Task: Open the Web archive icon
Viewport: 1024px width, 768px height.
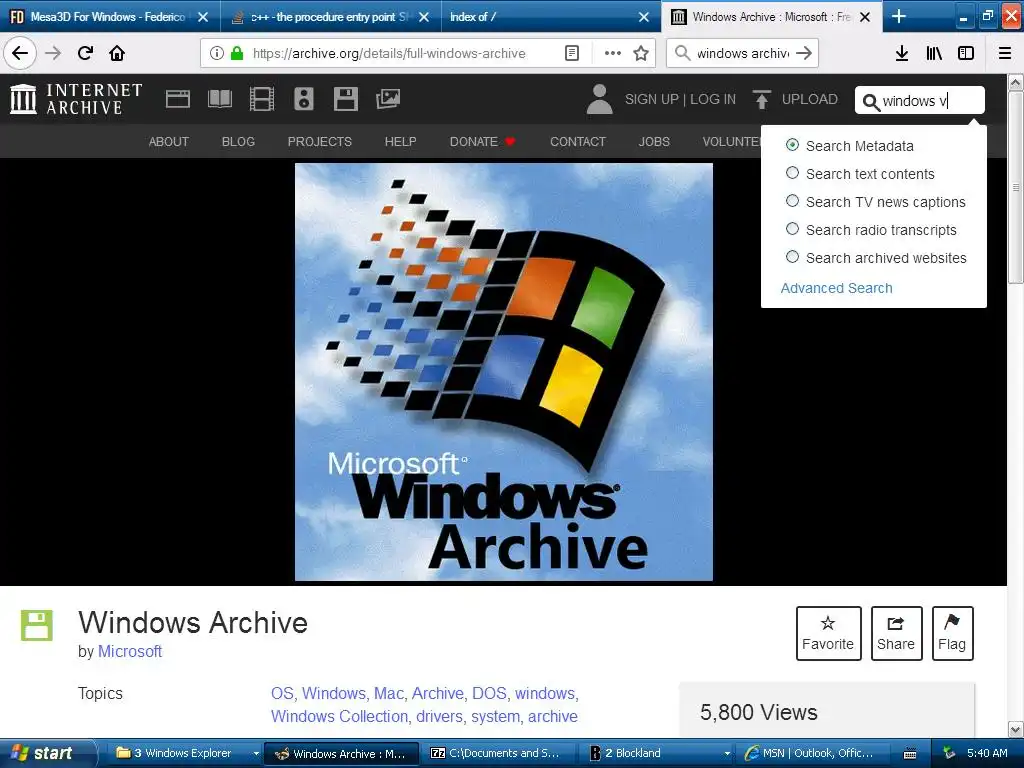Action: pos(178,99)
